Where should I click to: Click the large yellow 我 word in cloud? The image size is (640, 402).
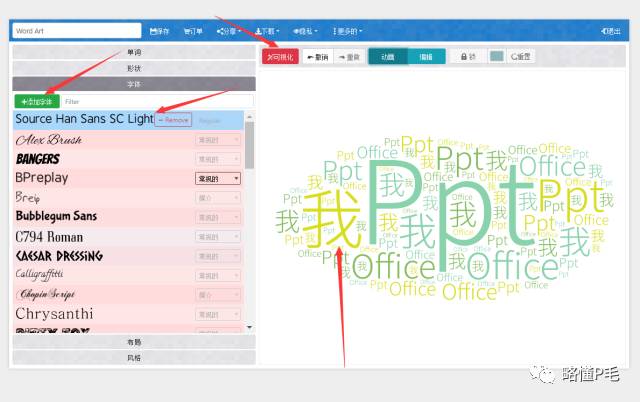[x=332, y=220]
